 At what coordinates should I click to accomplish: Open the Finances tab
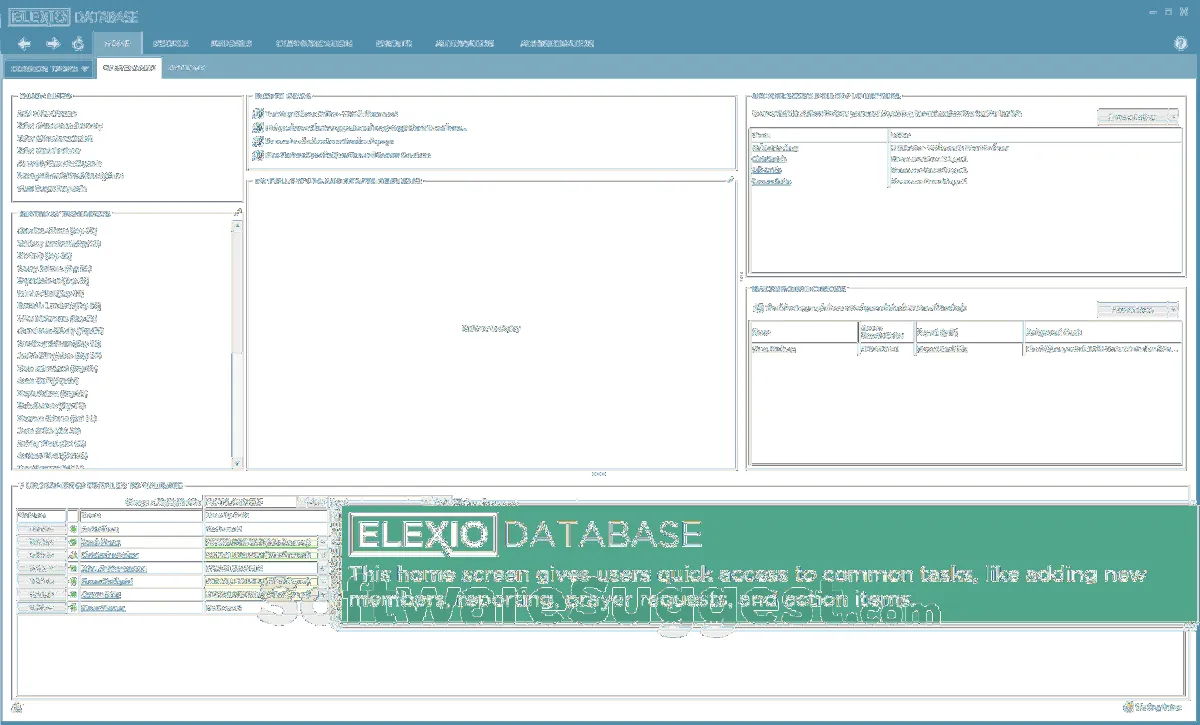[231, 44]
